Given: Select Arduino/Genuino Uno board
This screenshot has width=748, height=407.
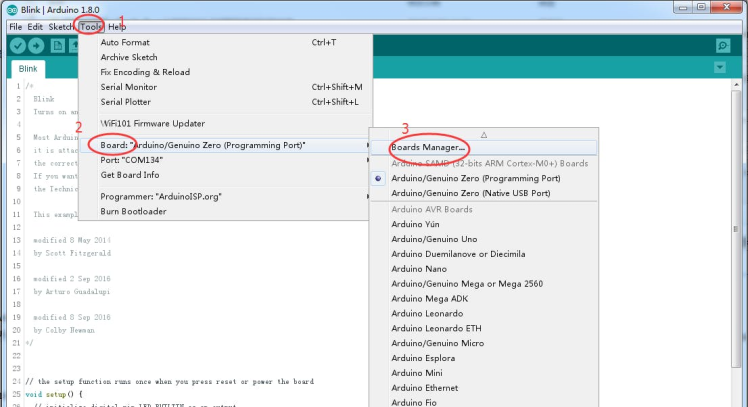Looking at the screenshot, I should pyautogui.click(x=433, y=239).
